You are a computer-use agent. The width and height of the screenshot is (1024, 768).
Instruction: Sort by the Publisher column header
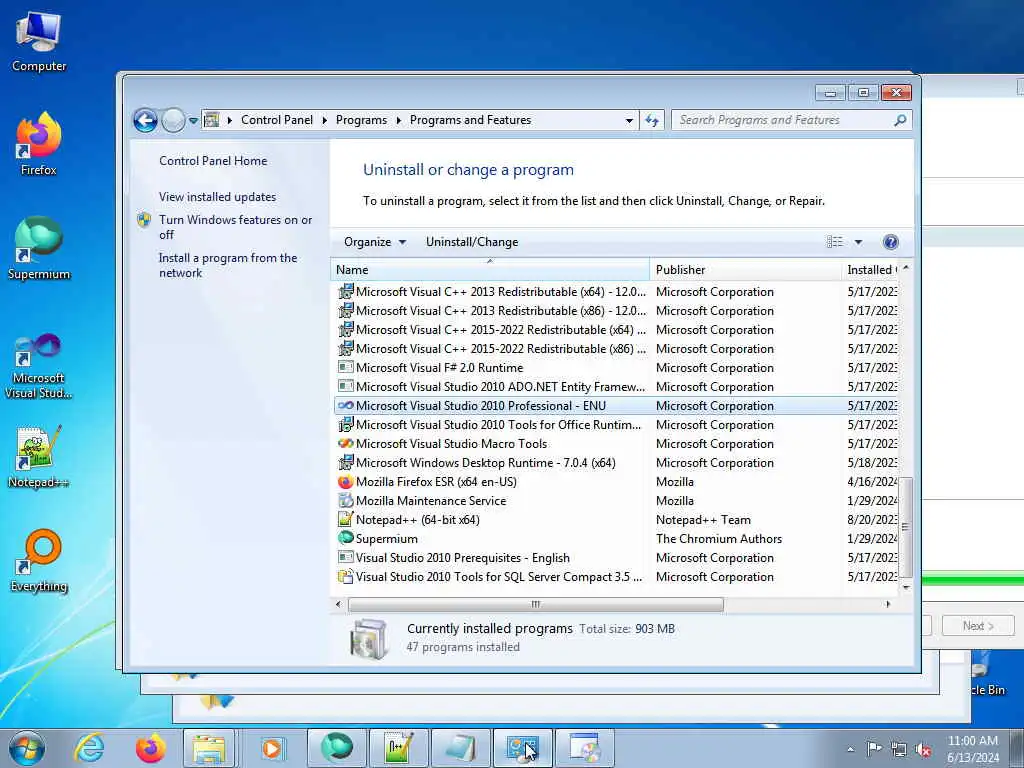tap(745, 270)
